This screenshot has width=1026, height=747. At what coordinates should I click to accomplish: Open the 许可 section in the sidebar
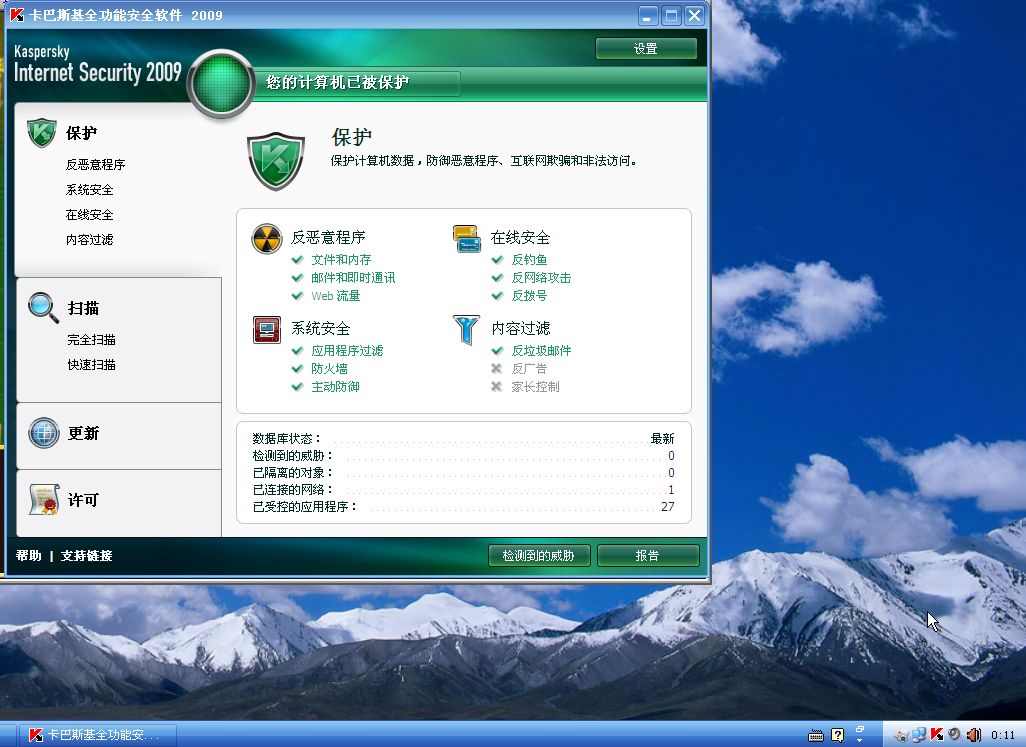(x=83, y=500)
